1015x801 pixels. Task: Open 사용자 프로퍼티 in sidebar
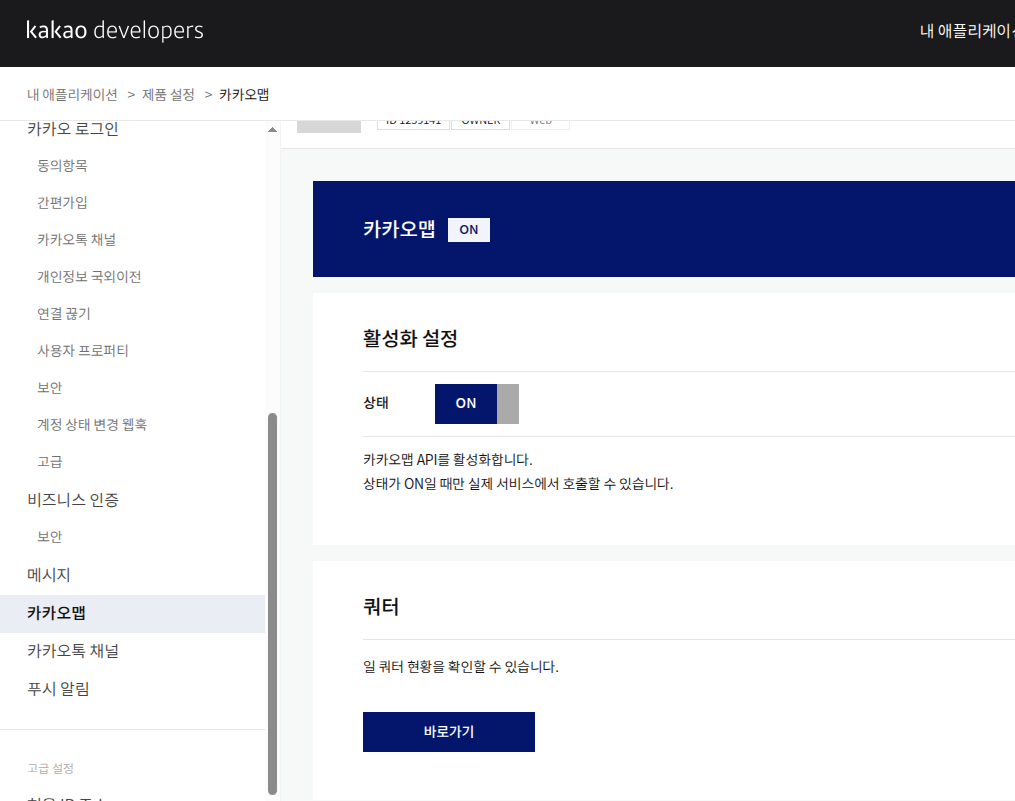pos(83,350)
